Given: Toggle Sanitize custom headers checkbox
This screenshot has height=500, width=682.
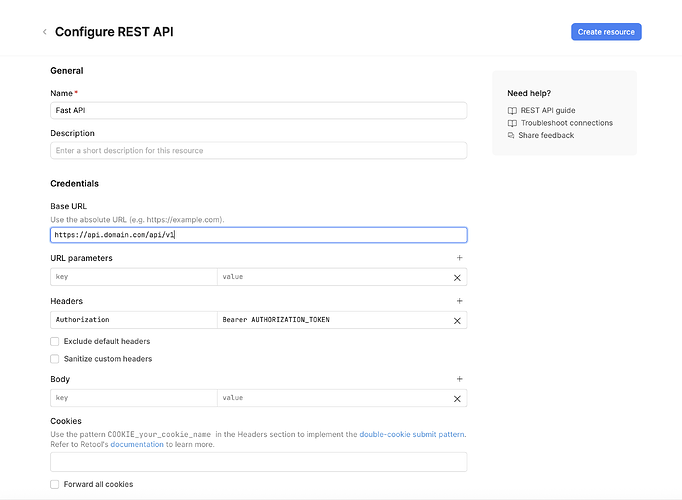Looking at the screenshot, I should [54, 359].
